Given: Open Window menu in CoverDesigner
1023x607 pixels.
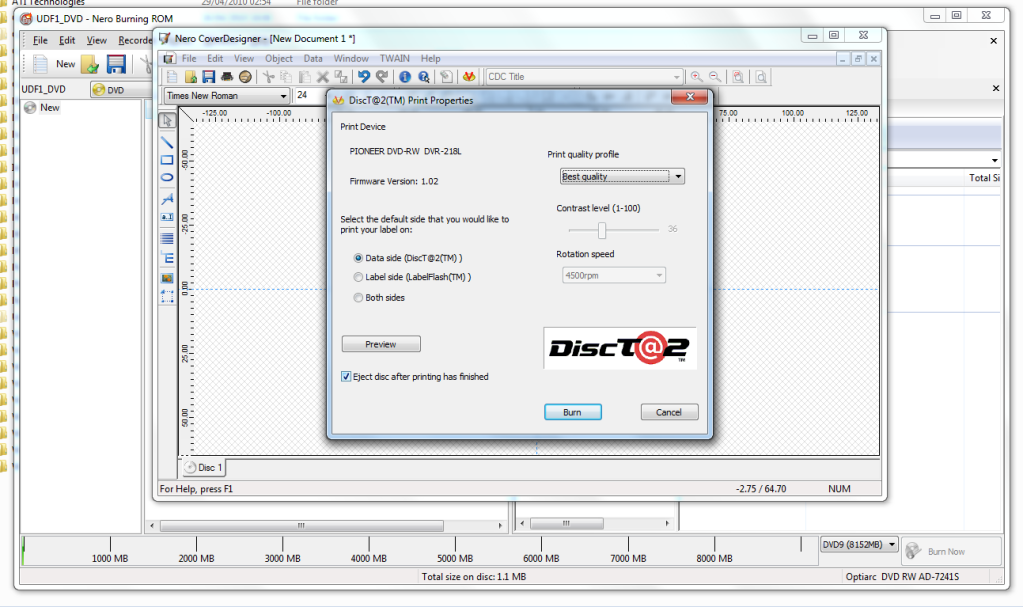Looking at the screenshot, I should click(x=351, y=58).
